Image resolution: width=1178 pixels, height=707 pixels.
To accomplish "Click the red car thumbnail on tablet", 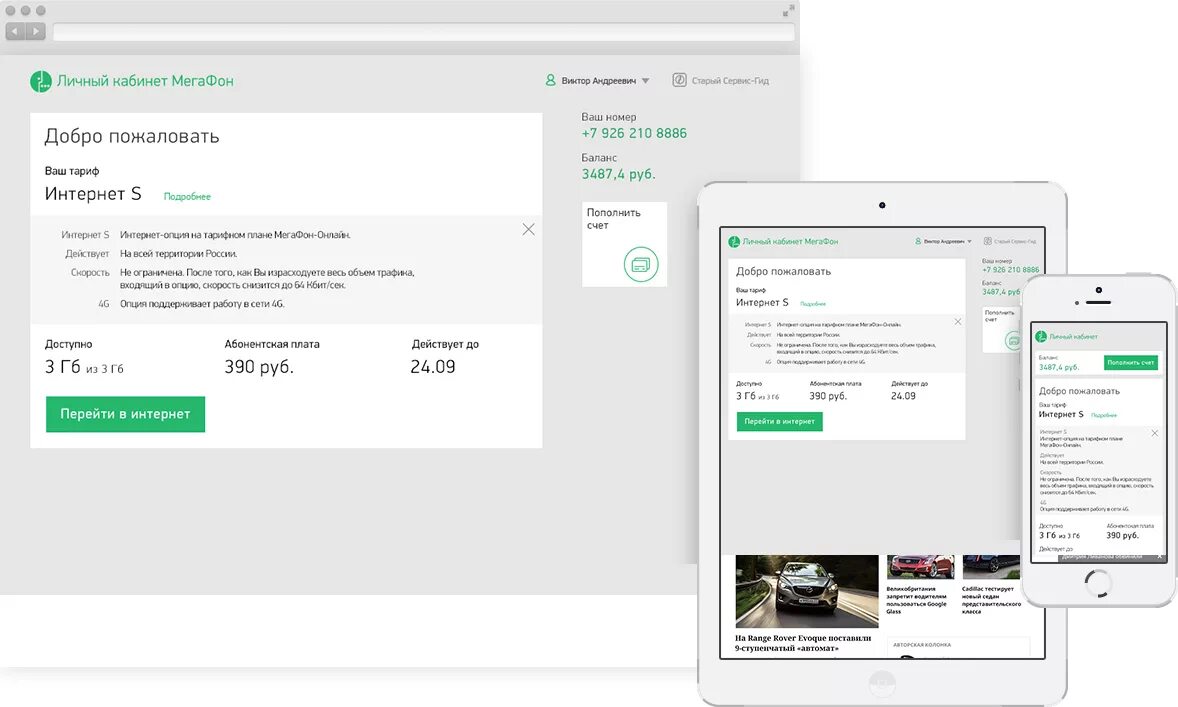I will coord(920,567).
